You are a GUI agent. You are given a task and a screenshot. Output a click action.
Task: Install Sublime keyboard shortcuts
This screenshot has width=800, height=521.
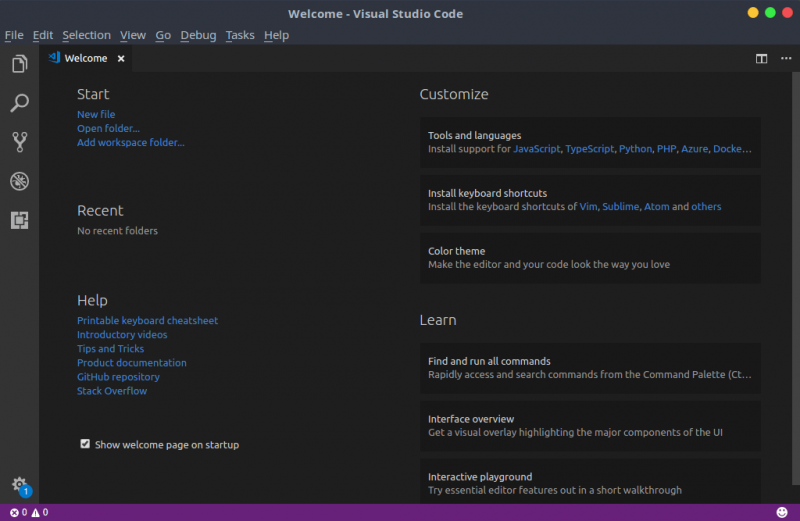pos(620,207)
